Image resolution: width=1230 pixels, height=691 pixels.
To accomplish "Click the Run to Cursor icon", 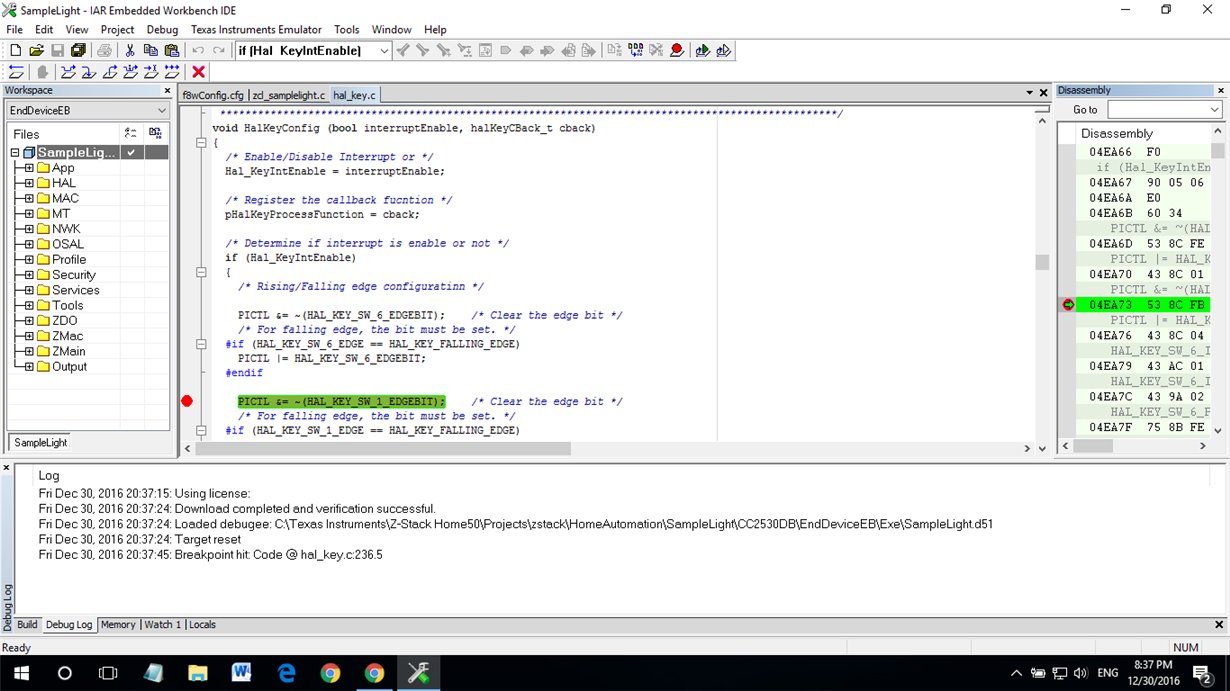I will coord(151,72).
